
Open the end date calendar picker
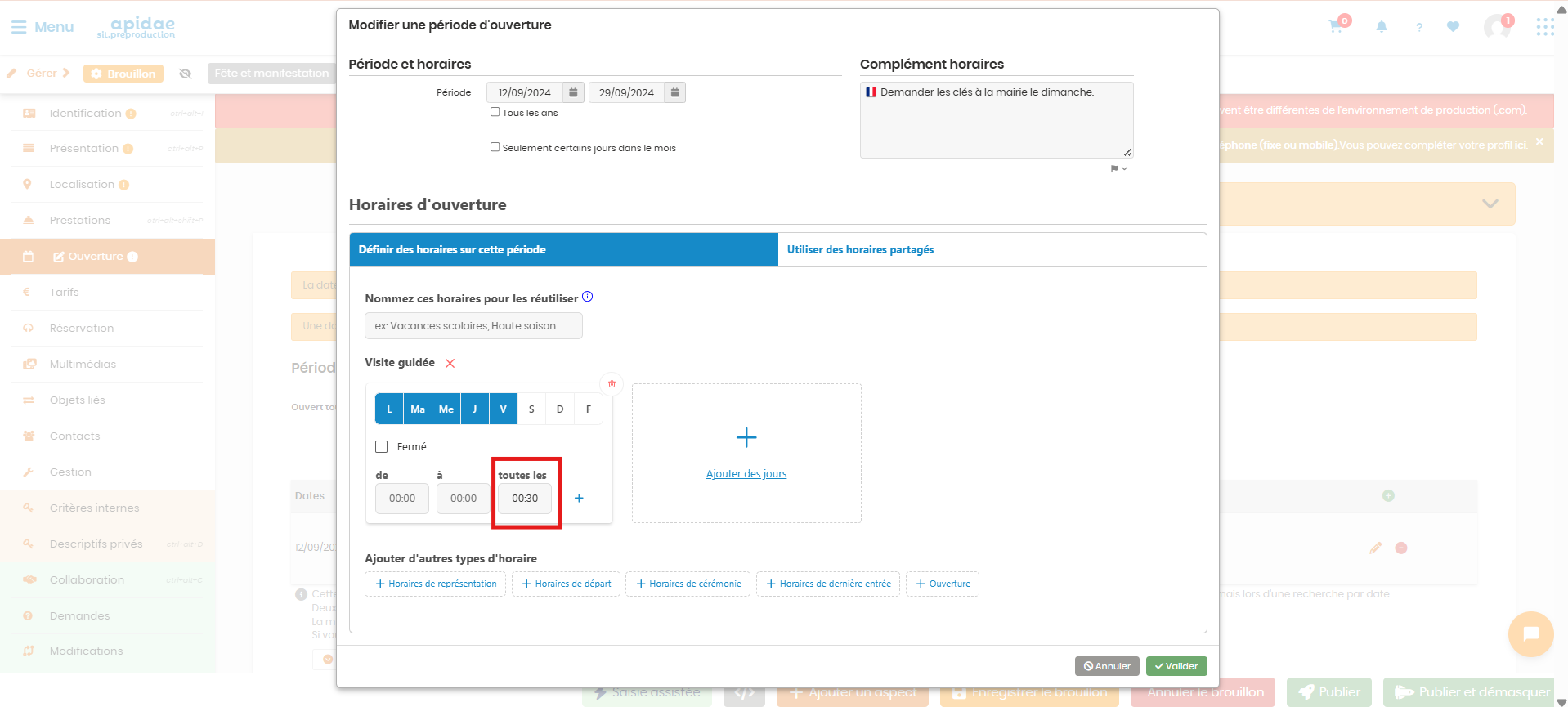pyautogui.click(x=674, y=92)
